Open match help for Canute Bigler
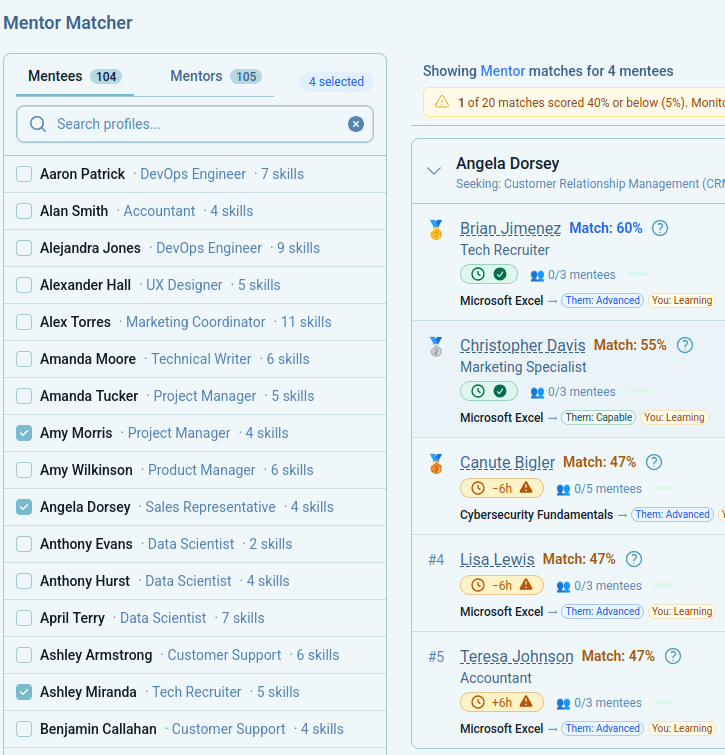This screenshot has height=755, width=725. (x=654, y=462)
